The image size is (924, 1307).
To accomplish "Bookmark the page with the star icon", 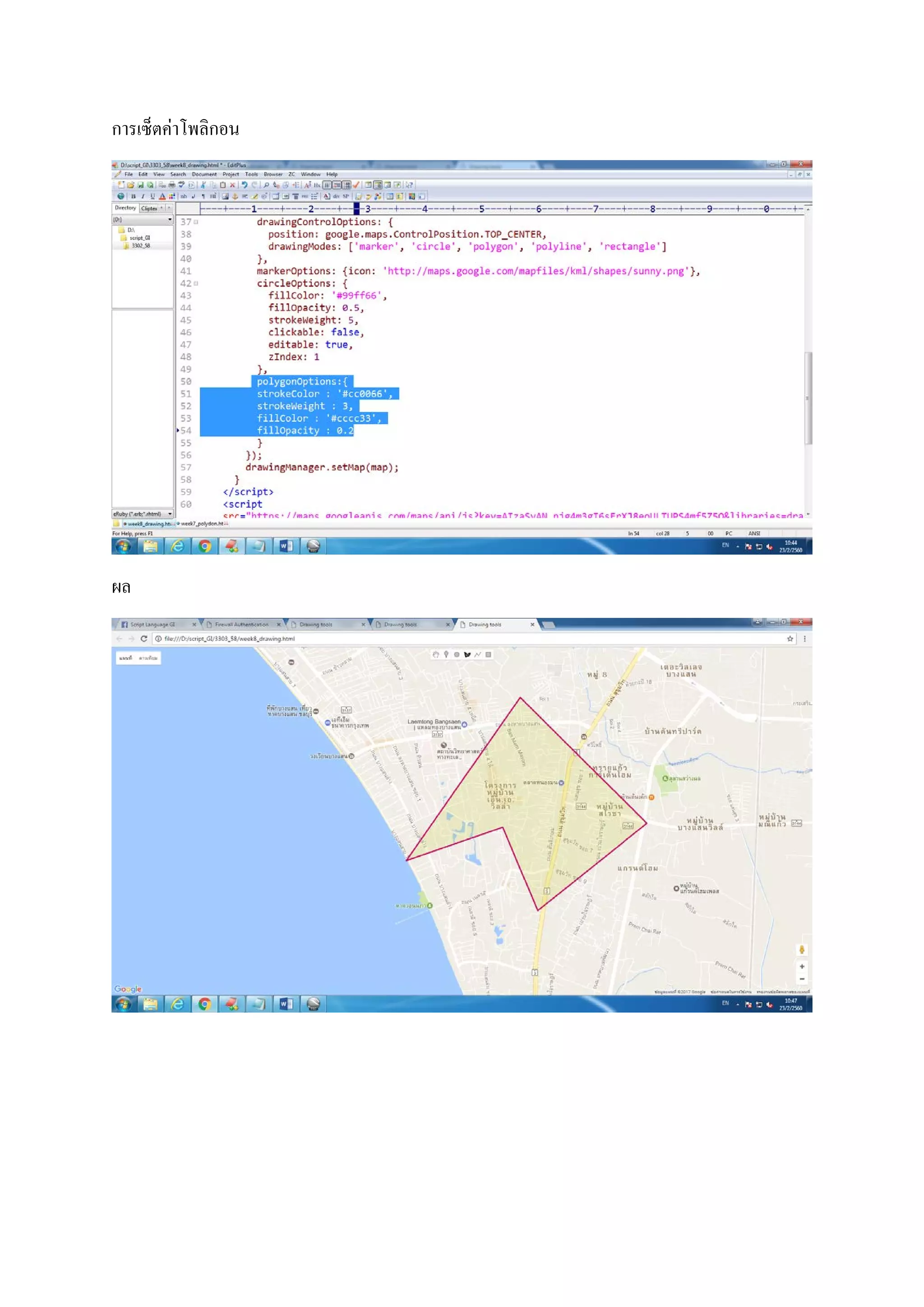I will point(790,639).
